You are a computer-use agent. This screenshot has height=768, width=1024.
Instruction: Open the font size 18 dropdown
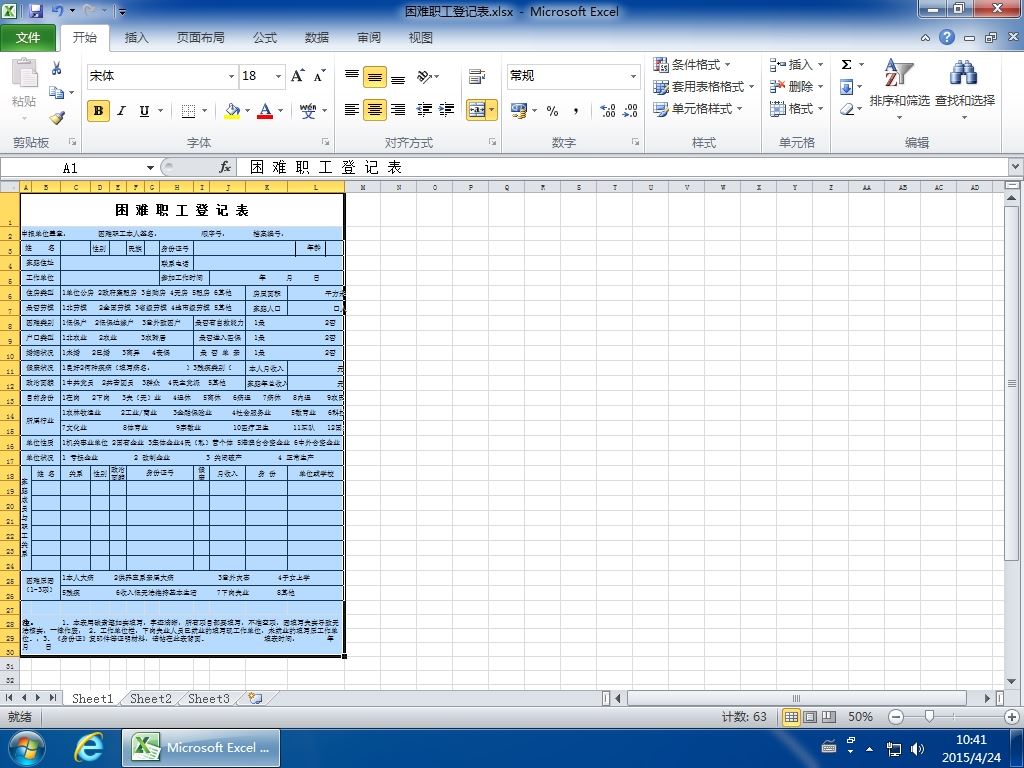tap(278, 76)
